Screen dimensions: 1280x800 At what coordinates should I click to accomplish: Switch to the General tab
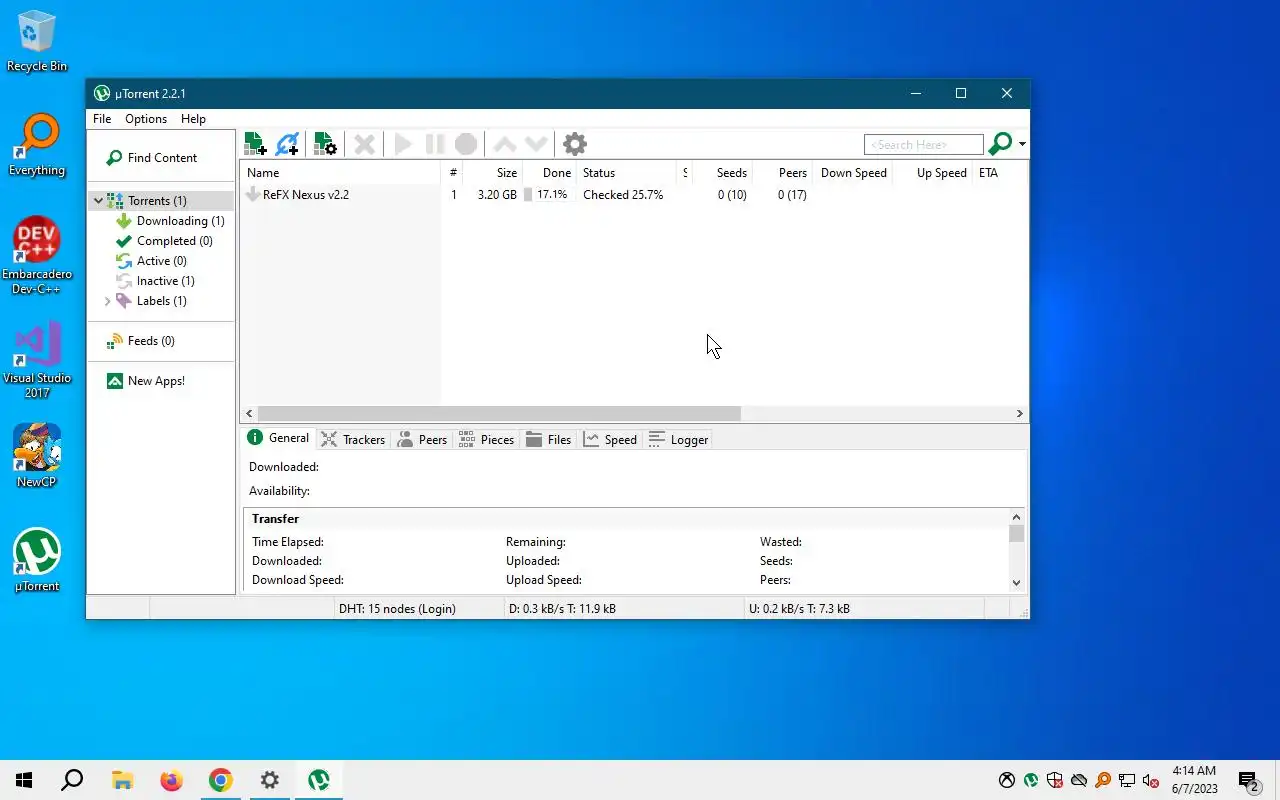[279, 438]
